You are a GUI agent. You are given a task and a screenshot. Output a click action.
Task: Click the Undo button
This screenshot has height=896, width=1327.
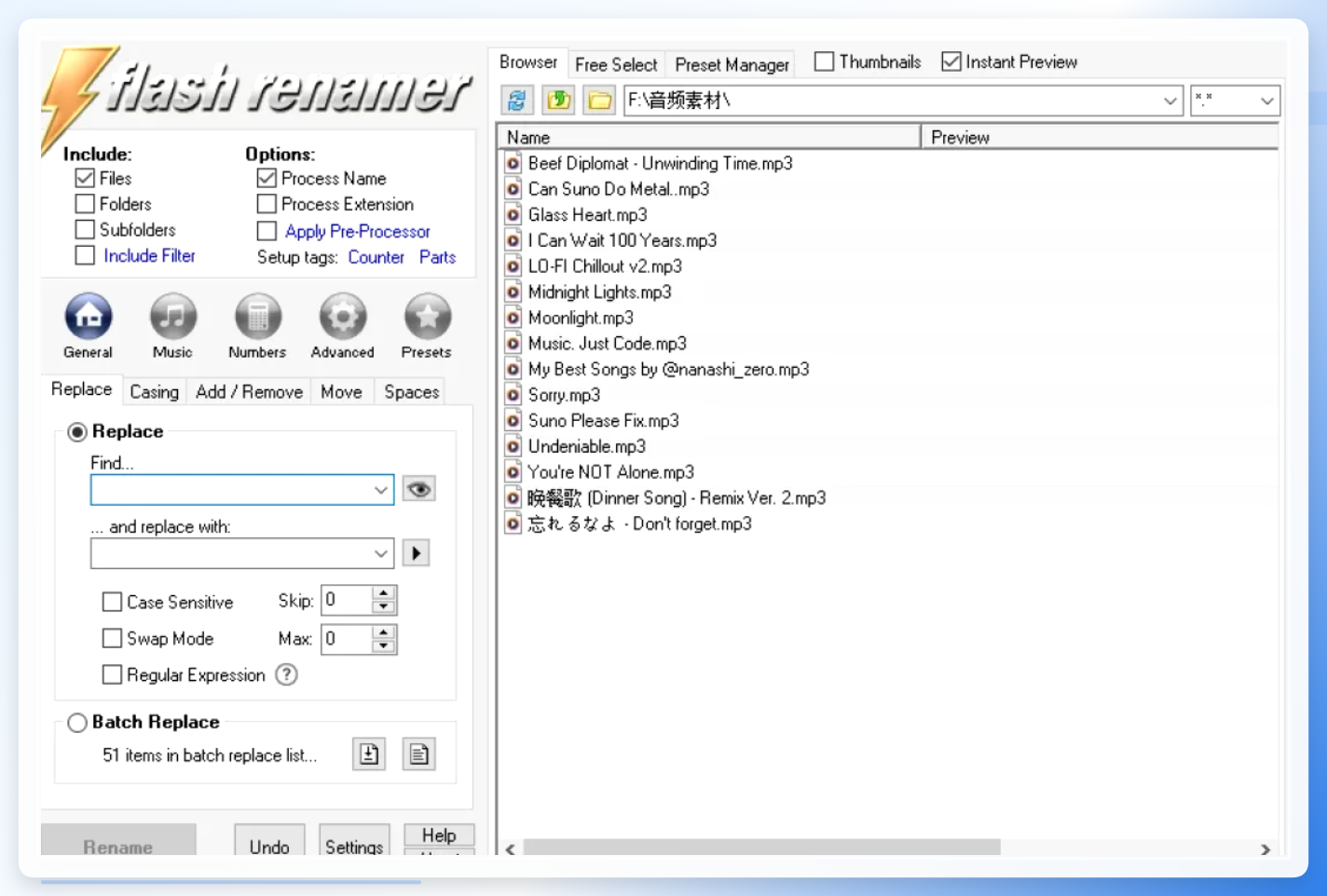tap(269, 840)
